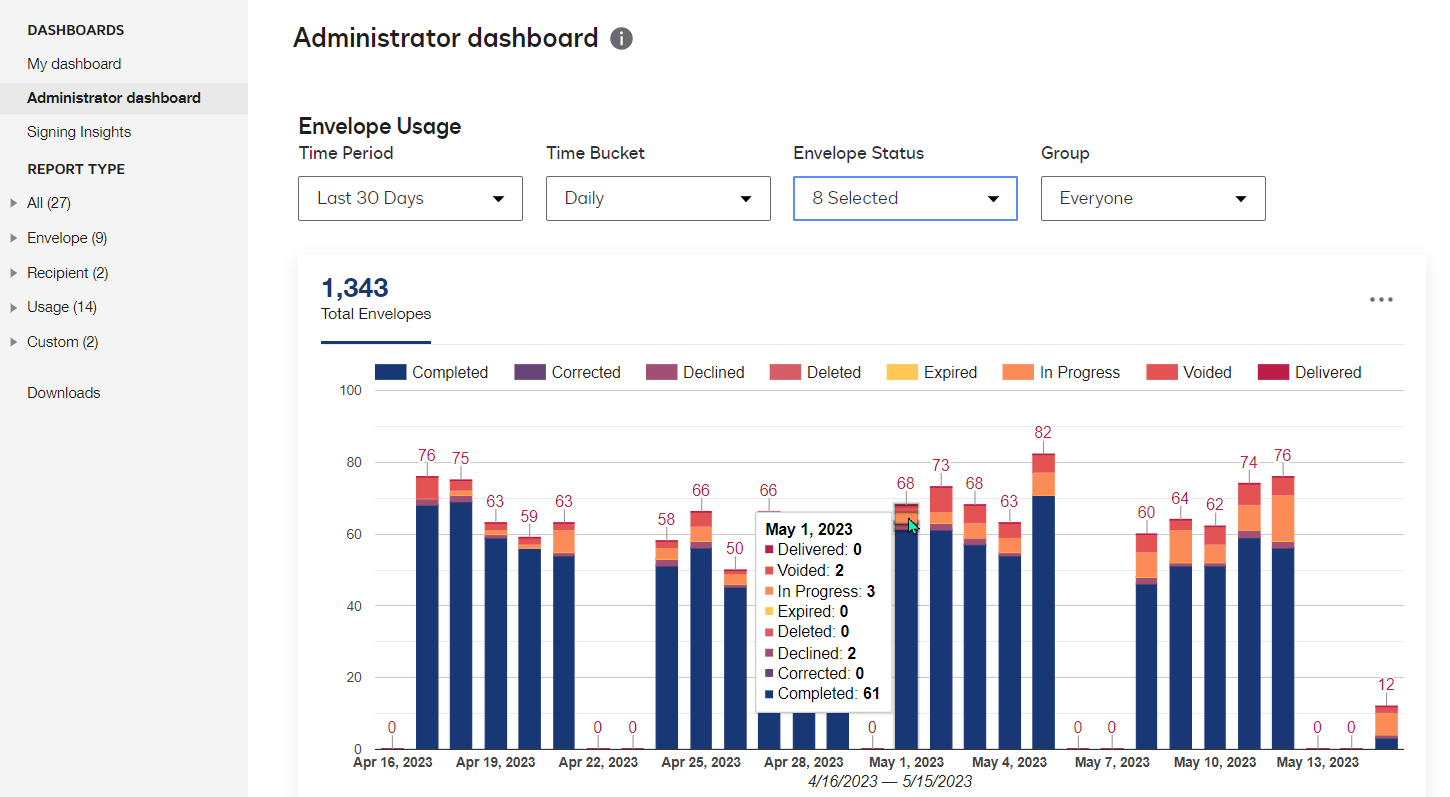Select the Total Envelopes metric tab

coord(375,300)
